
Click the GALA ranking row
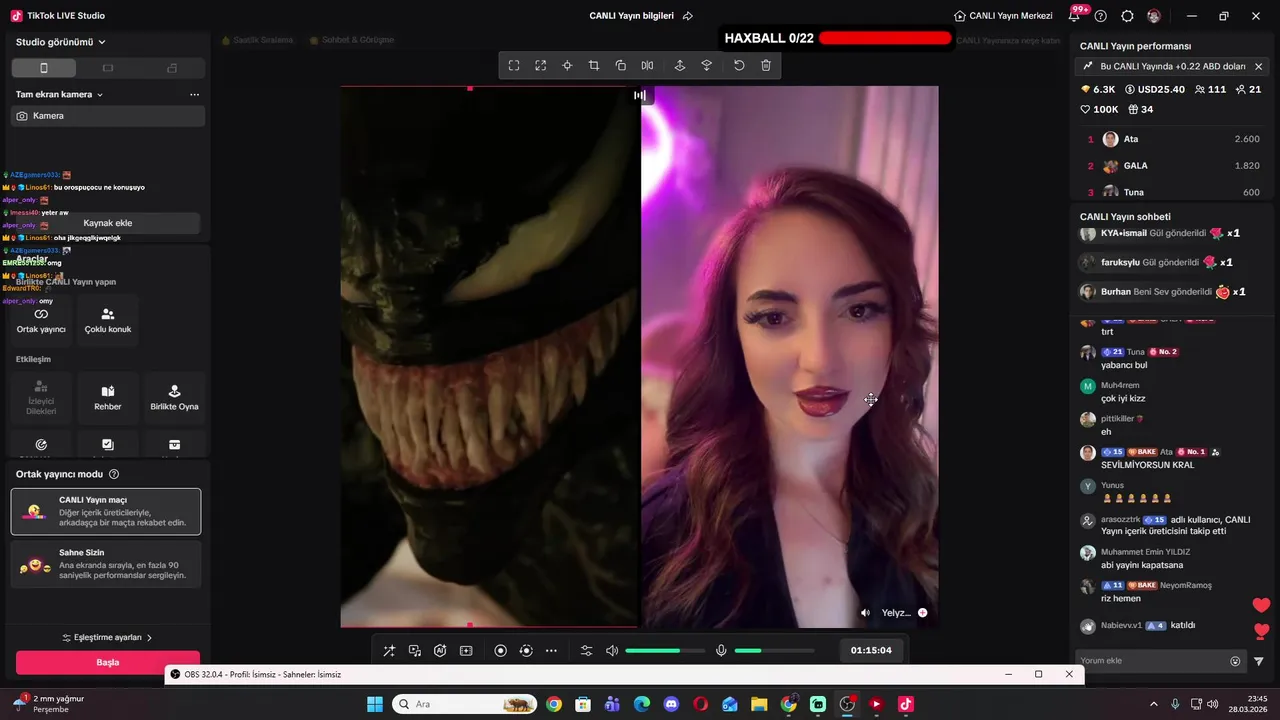coord(1173,166)
